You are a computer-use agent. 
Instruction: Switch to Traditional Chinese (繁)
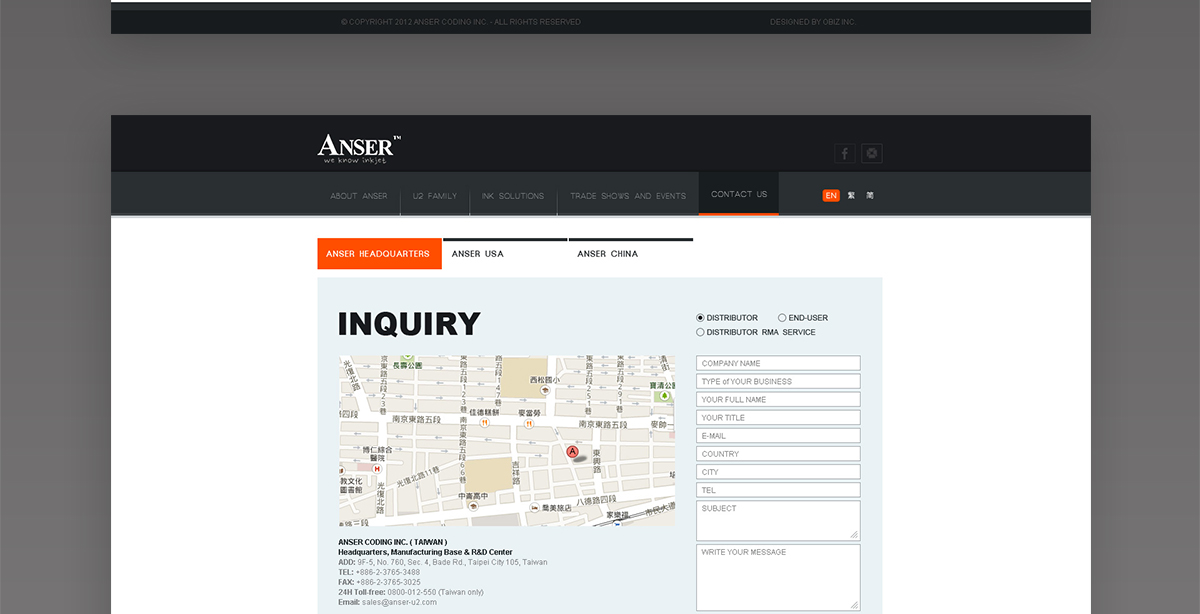click(x=851, y=196)
